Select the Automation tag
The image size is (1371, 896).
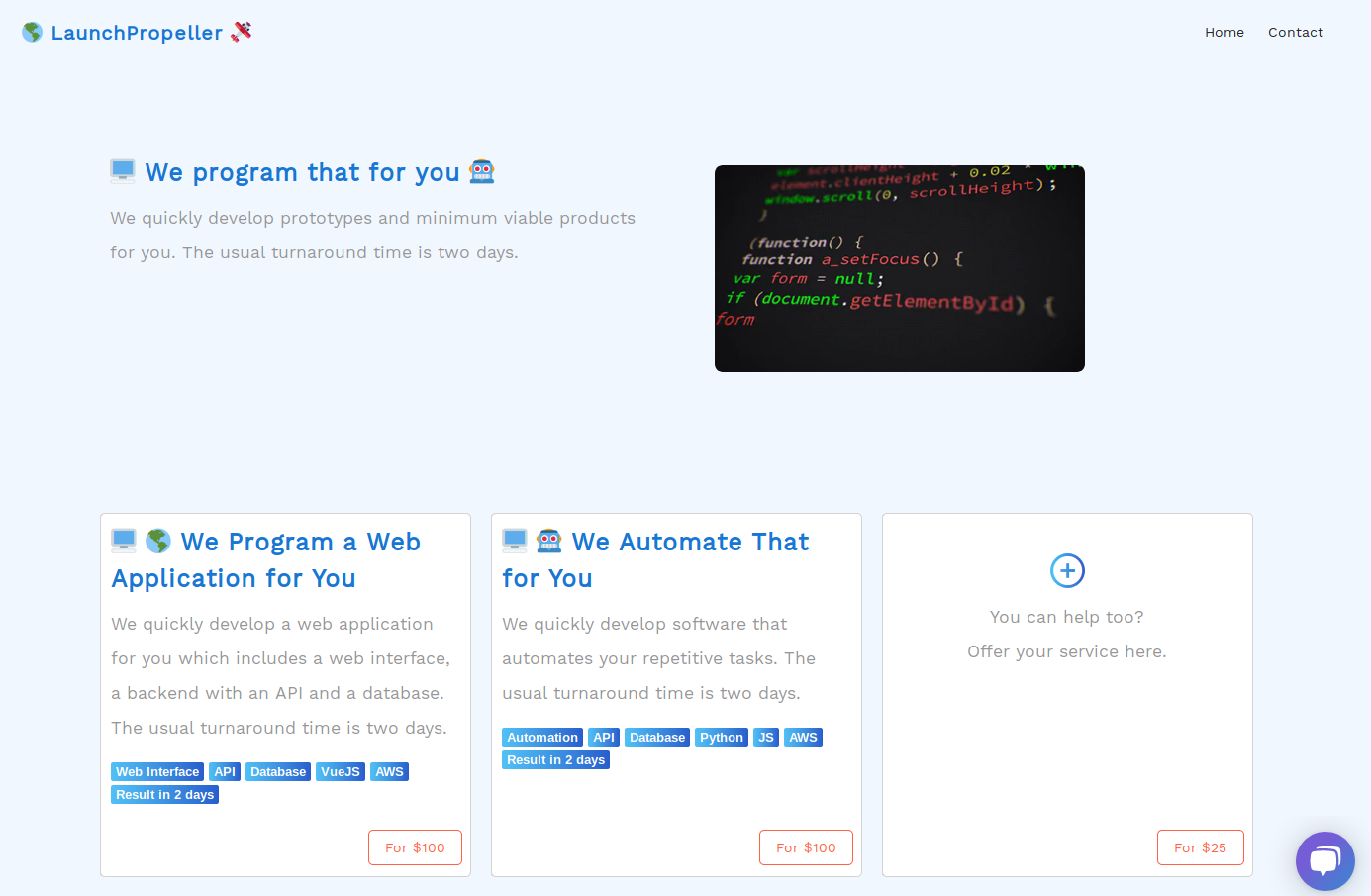point(542,738)
